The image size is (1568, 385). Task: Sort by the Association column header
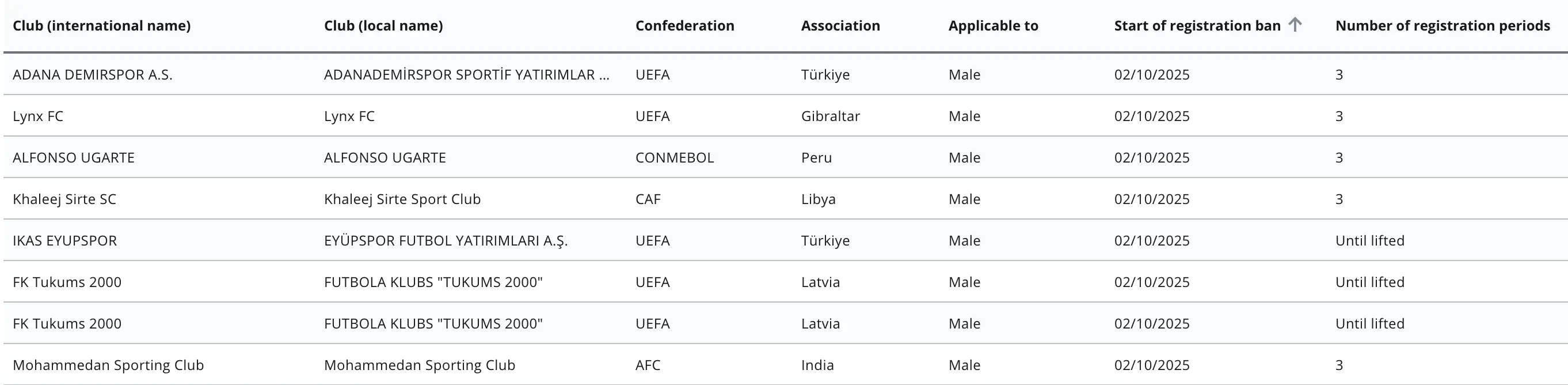[840, 25]
